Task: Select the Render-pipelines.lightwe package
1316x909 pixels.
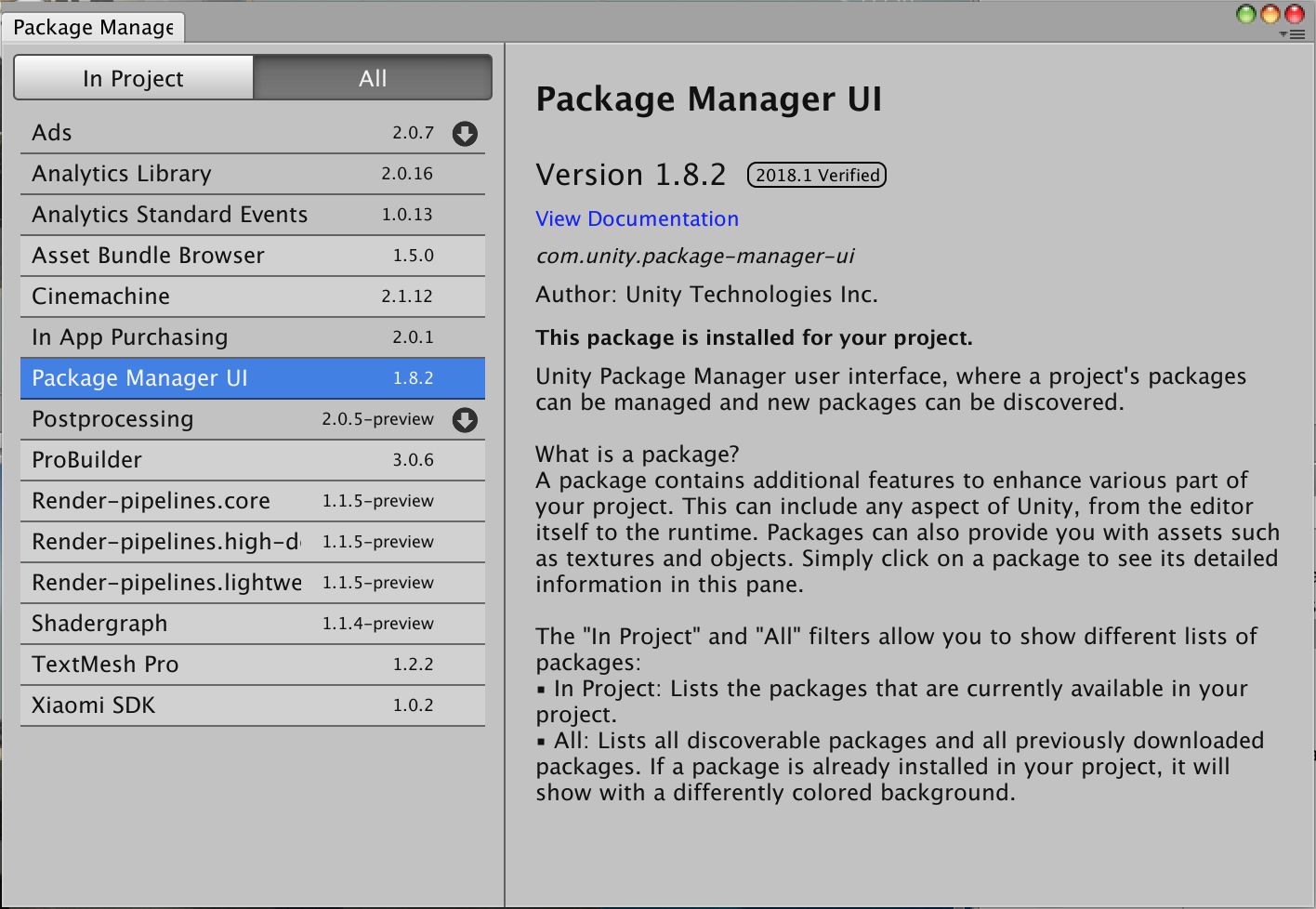Action: coord(253,583)
